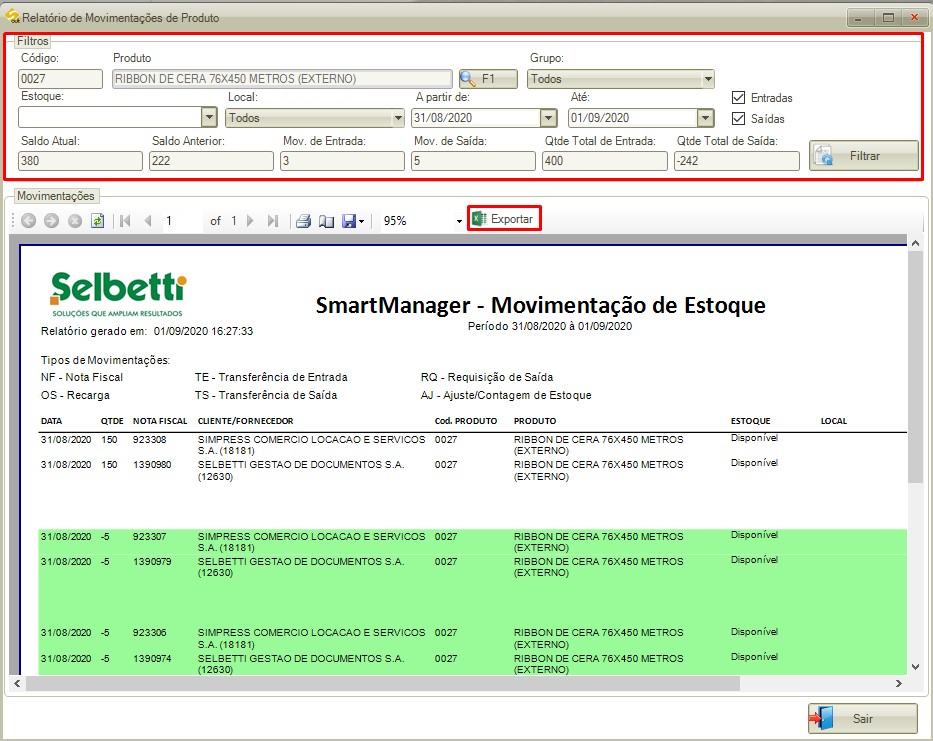Go forward in report viewer toolbar
The width and height of the screenshot is (933, 741).
click(52, 221)
